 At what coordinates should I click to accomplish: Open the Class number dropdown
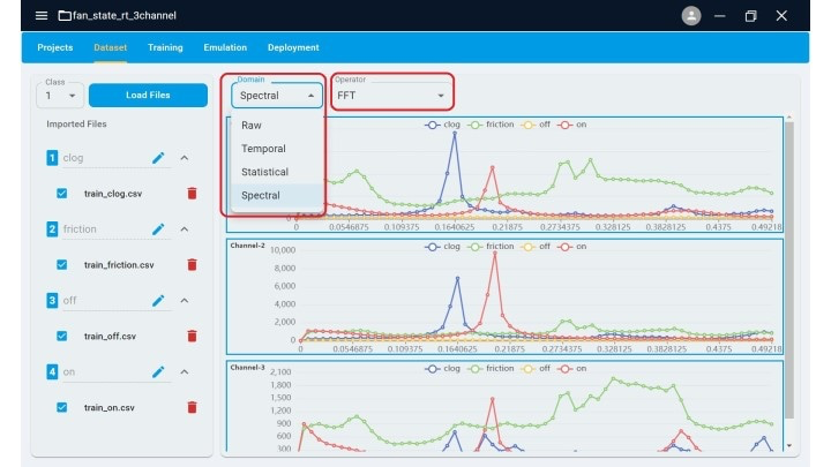[x=60, y=96]
